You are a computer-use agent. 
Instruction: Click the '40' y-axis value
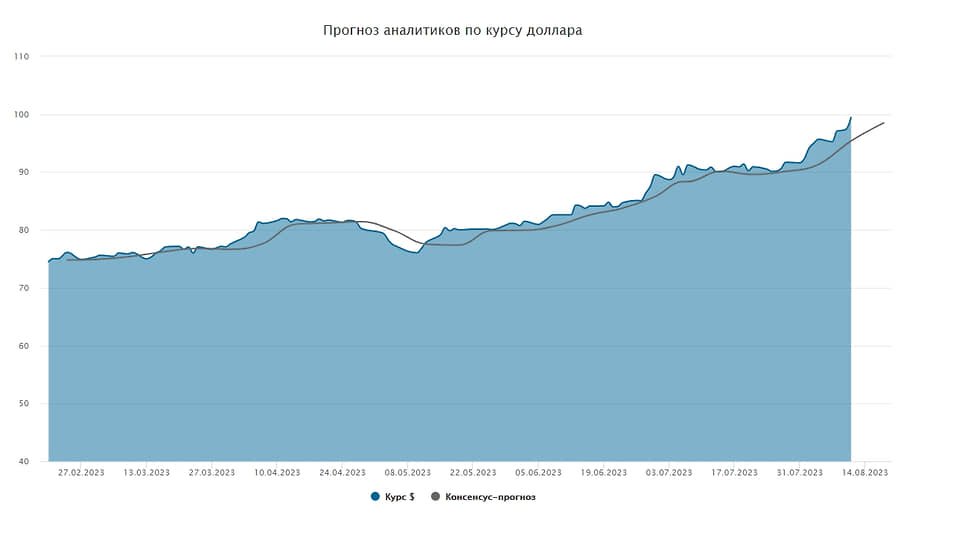pyautogui.click(x=23, y=461)
